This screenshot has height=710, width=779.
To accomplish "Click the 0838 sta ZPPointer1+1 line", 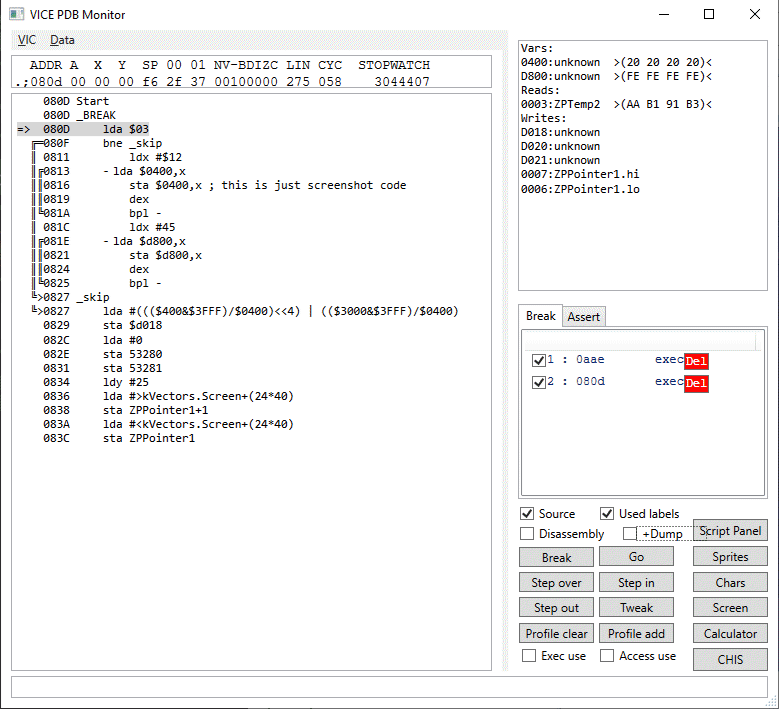I will point(125,410).
